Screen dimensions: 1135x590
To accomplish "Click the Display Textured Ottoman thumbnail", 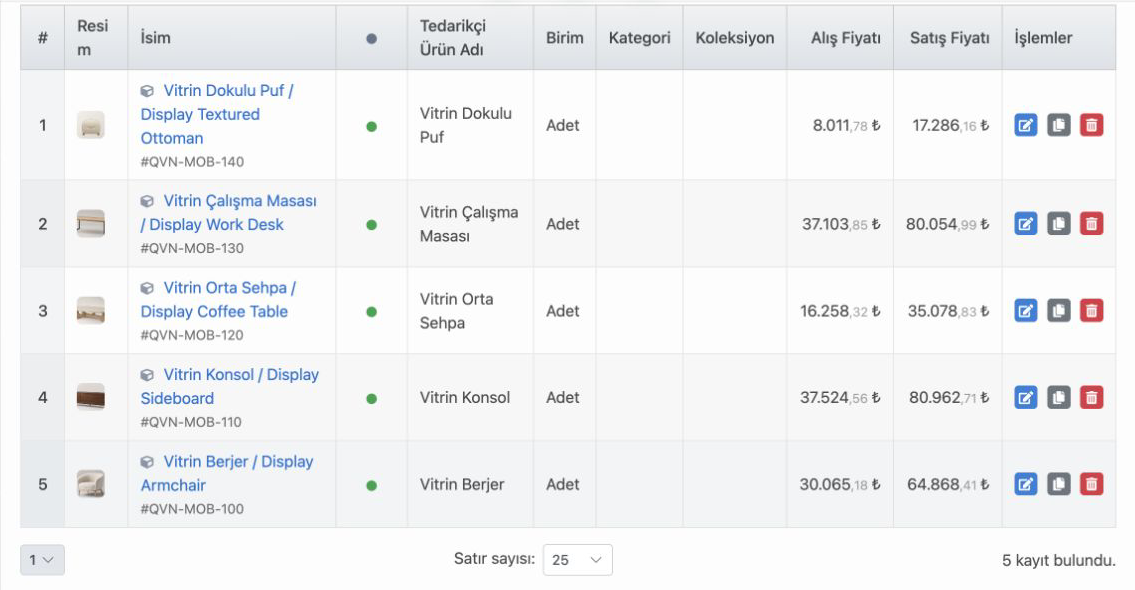I will (x=90, y=125).
